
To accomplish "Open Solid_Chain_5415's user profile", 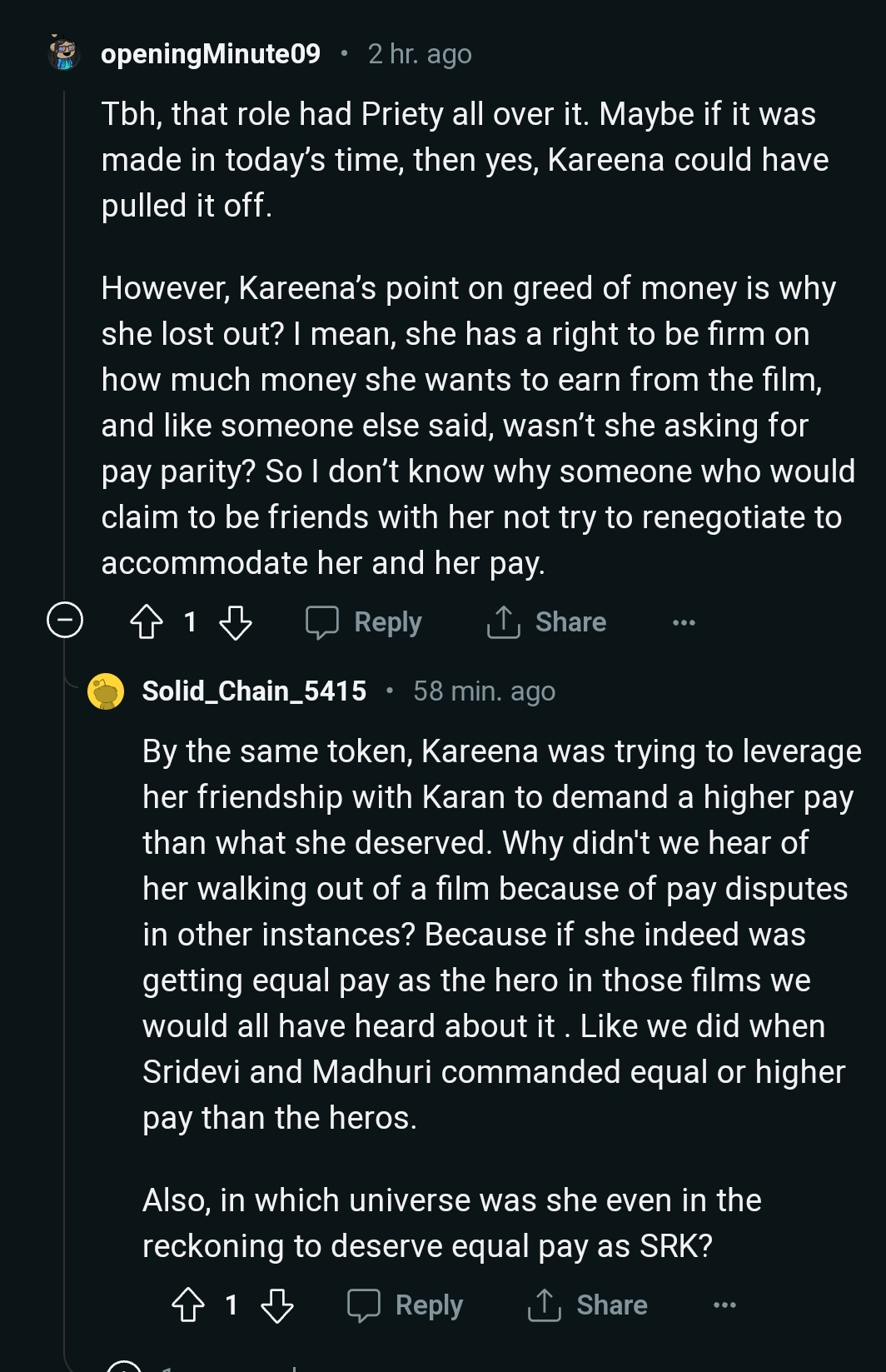I will click(x=254, y=691).
